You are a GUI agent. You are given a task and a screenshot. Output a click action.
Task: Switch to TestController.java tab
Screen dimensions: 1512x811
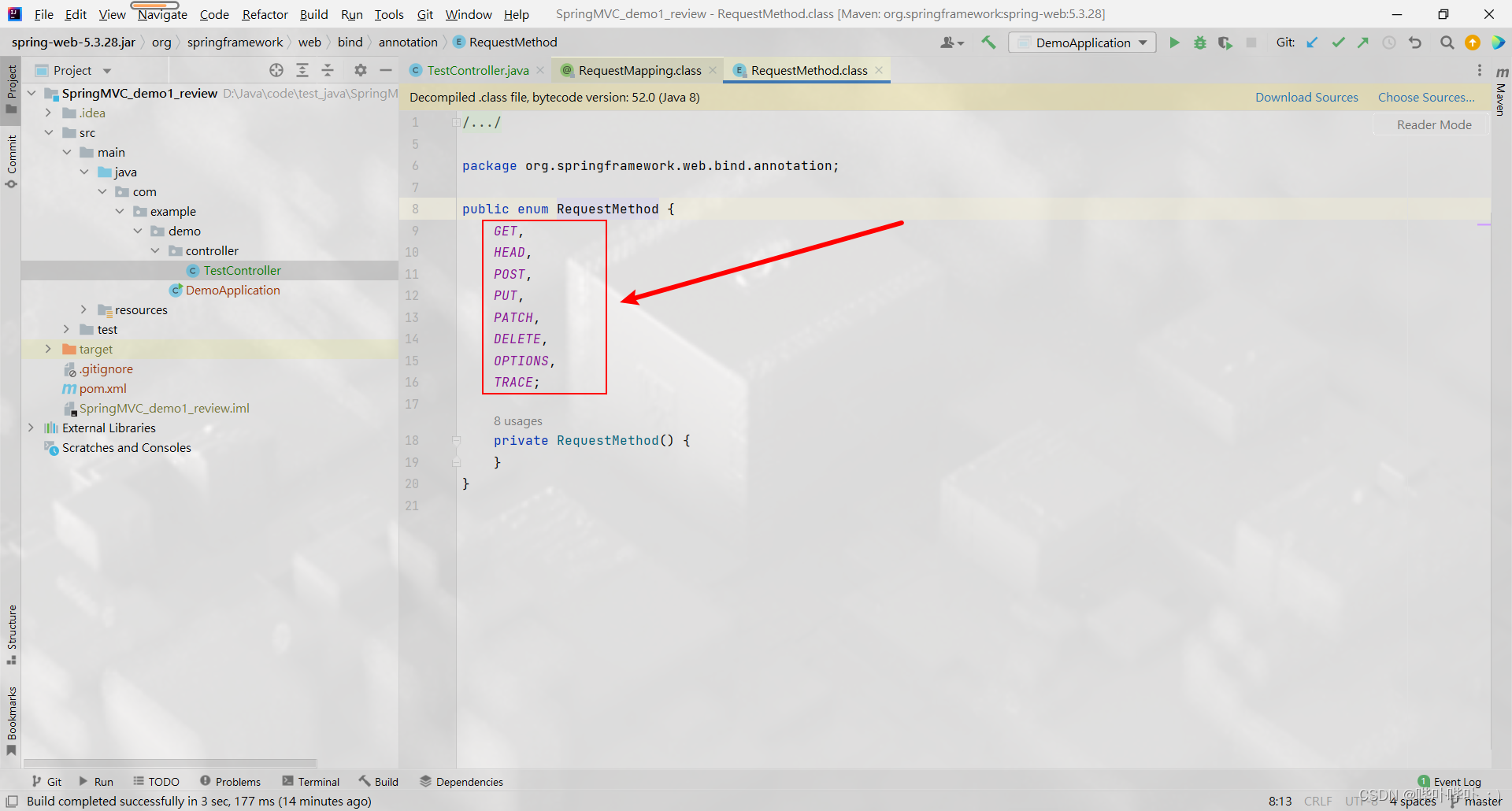click(x=477, y=70)
